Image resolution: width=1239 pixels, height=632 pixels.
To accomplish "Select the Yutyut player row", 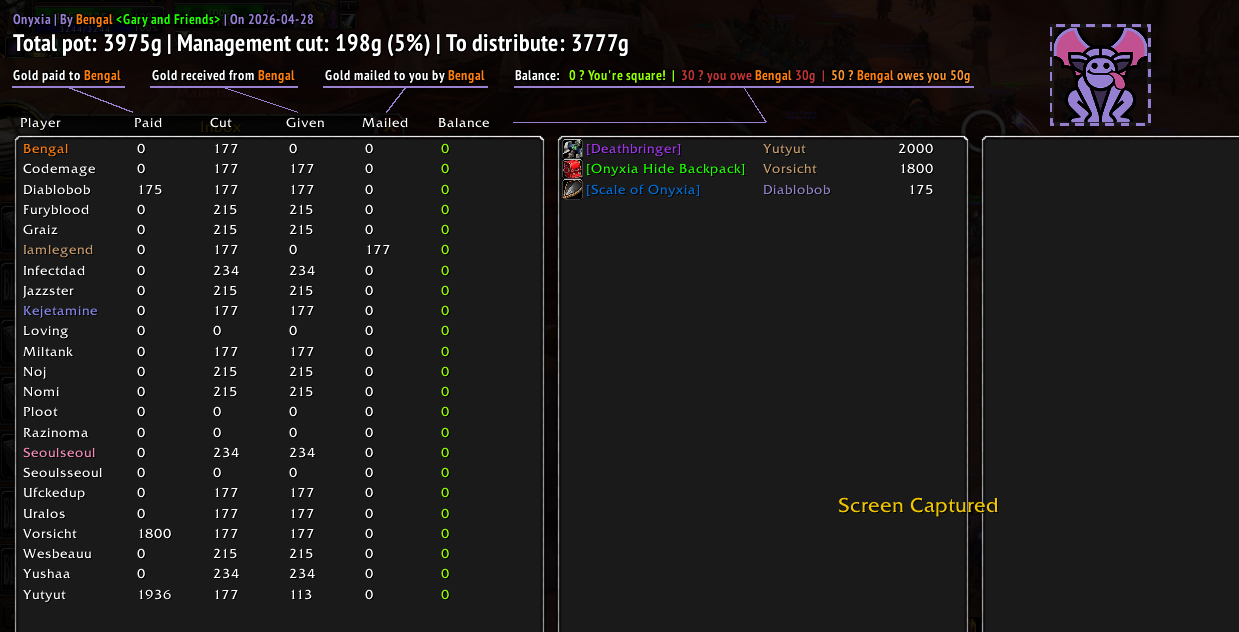I will point(280,595).
